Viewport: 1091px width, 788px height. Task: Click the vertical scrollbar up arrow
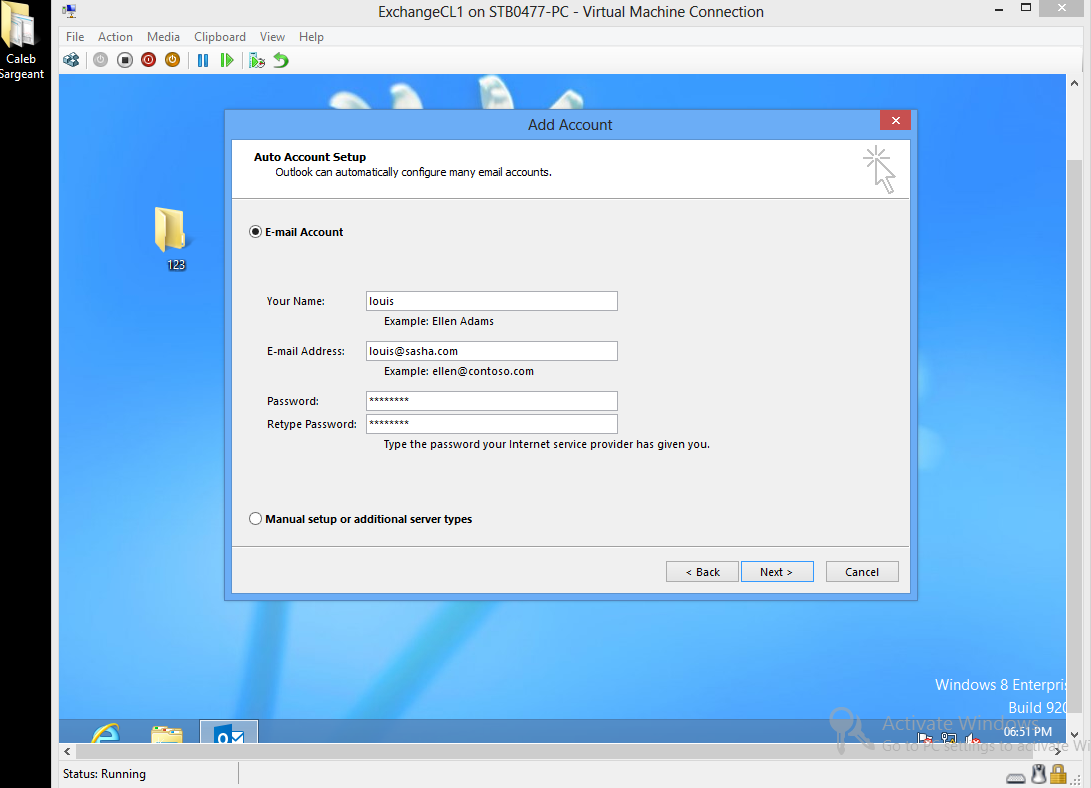click(x=1074, y=83)
